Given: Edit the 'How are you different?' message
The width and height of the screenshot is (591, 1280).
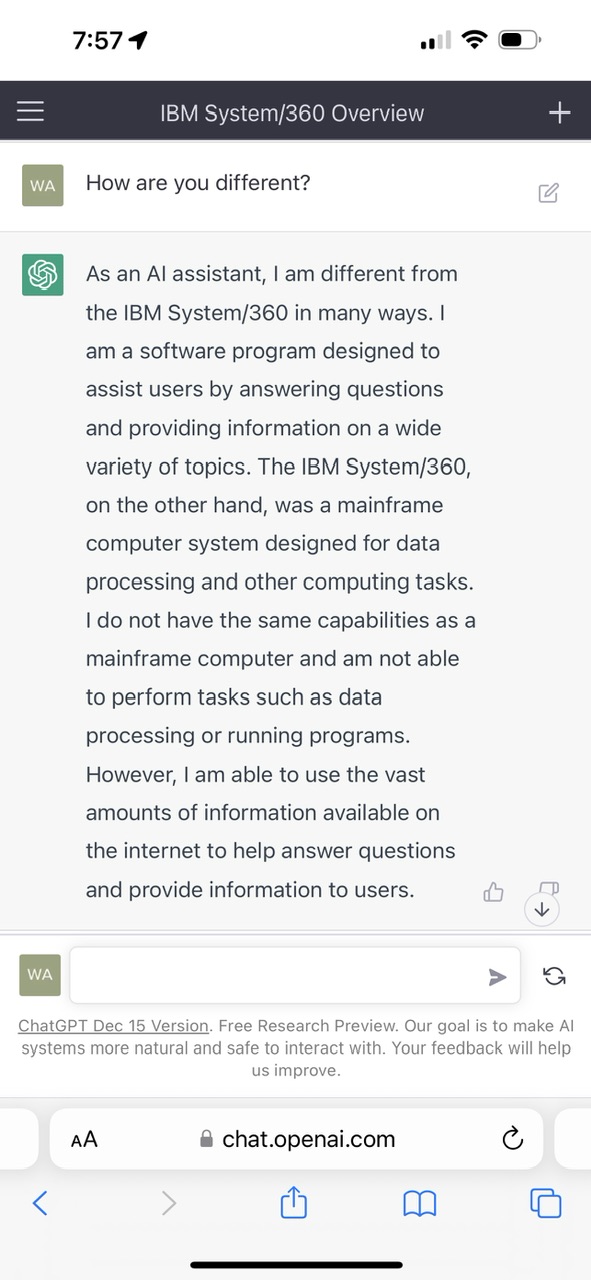Looking at the screenshot, I should tap(548, 193).
